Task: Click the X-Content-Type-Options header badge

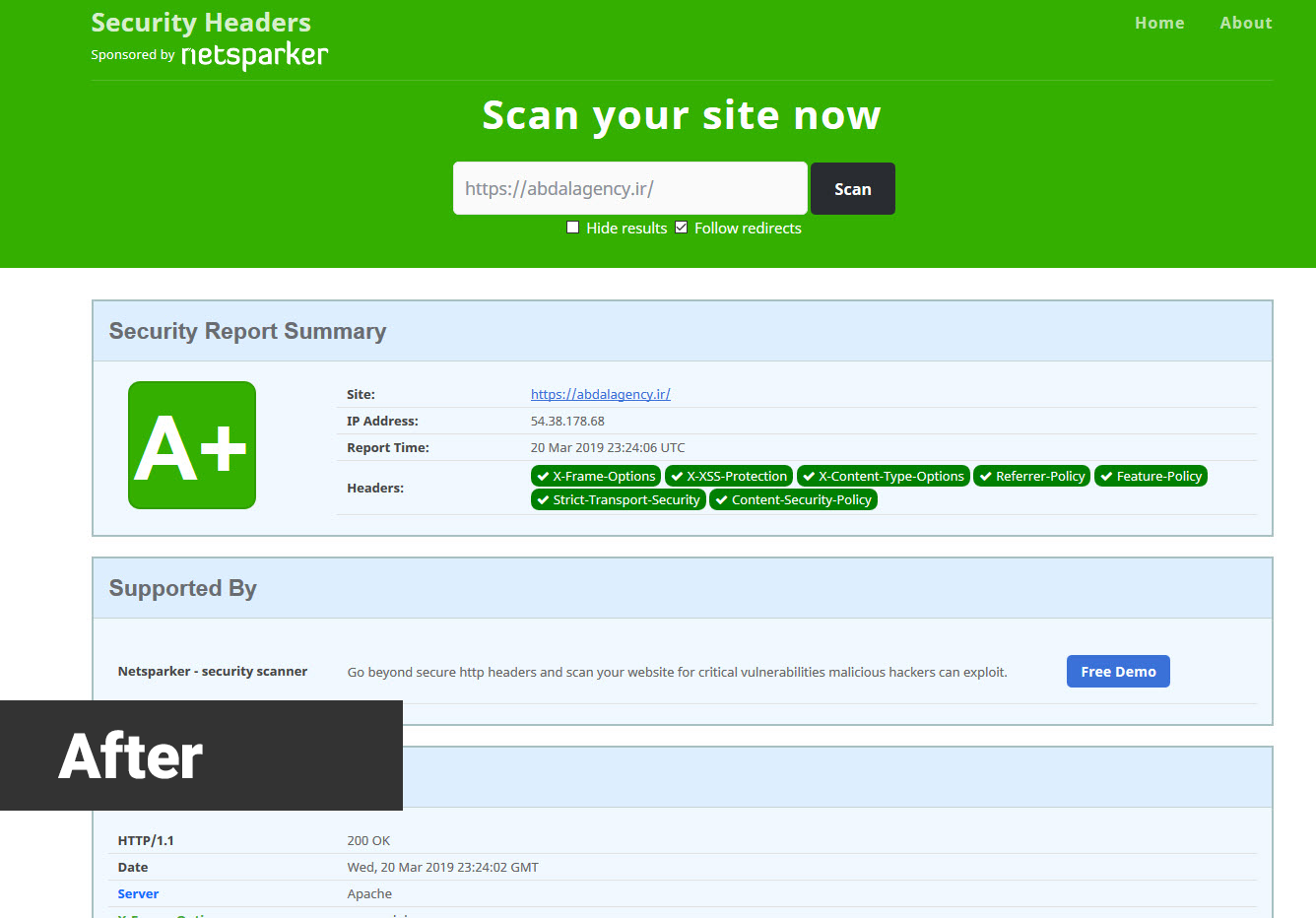Action: click(x=884, y=476)
